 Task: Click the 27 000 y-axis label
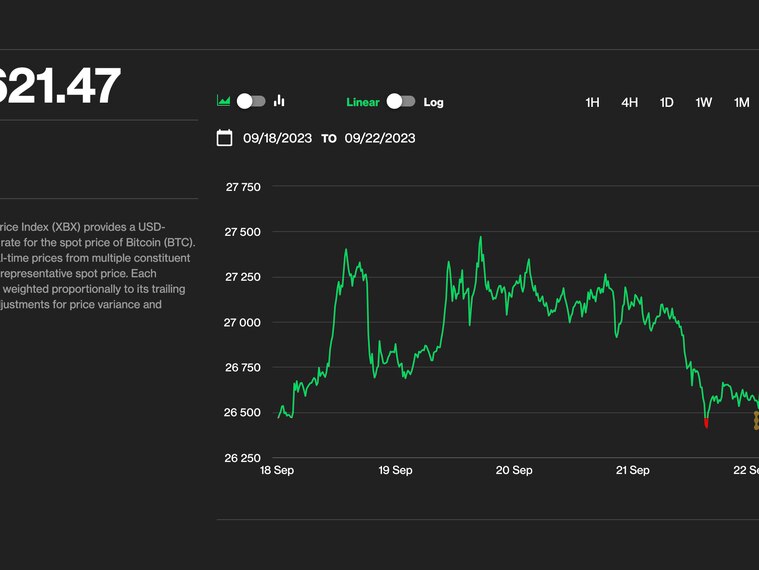coord(243,322)
